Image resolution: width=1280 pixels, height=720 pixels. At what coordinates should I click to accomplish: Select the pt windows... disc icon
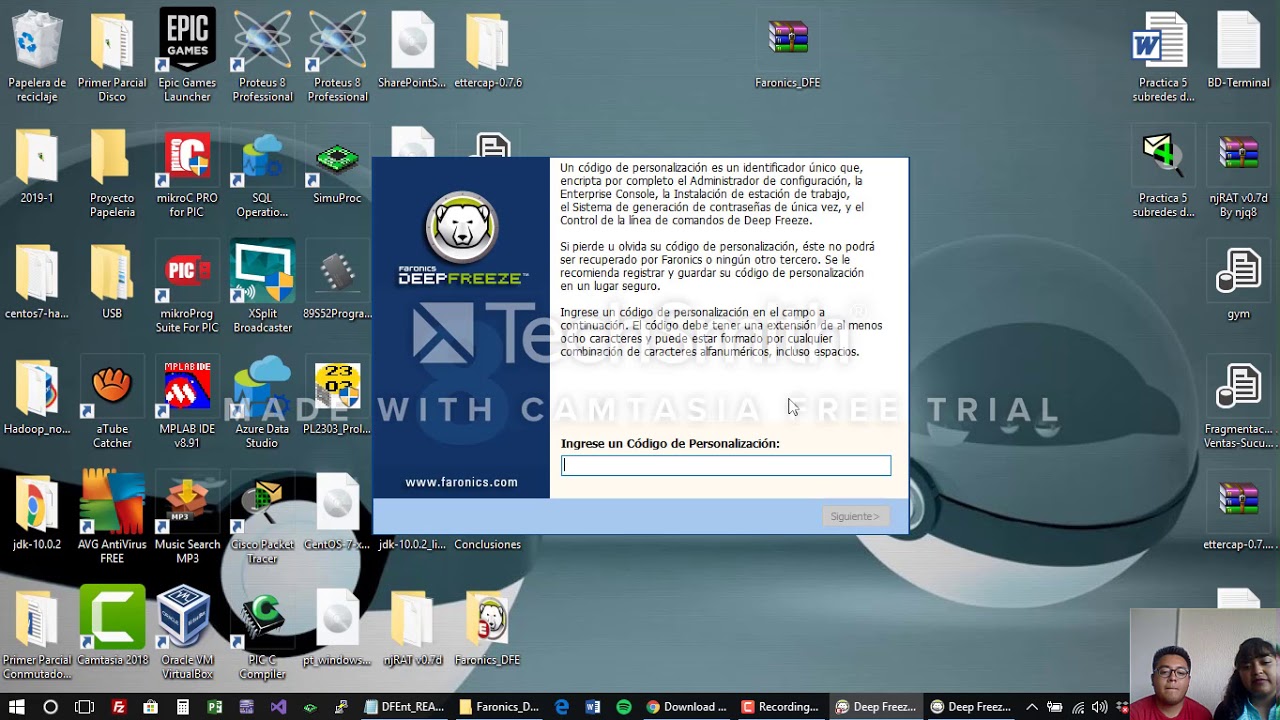click(337, 628)
